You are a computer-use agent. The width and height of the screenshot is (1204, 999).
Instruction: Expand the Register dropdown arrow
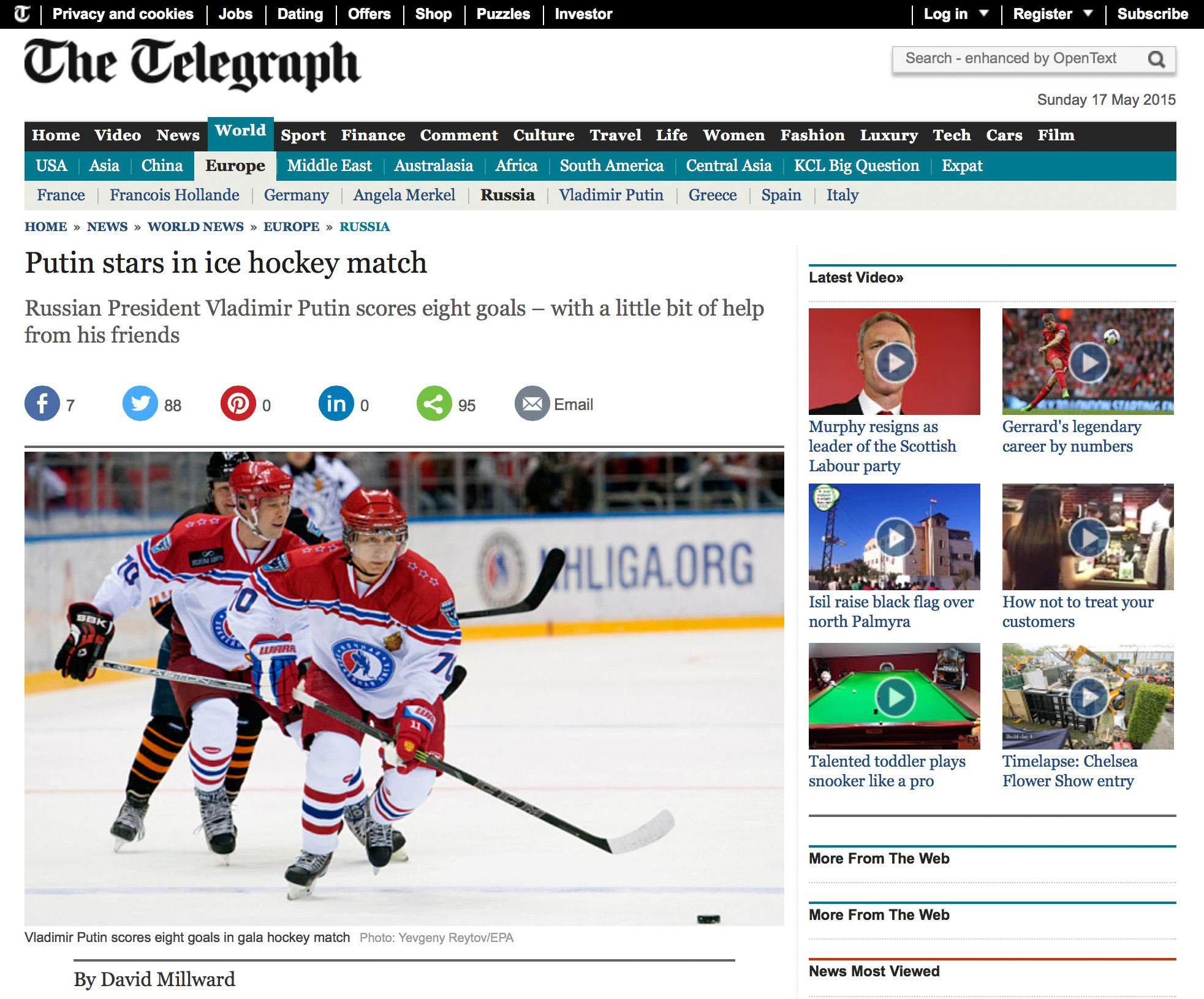click(1089, 13)
